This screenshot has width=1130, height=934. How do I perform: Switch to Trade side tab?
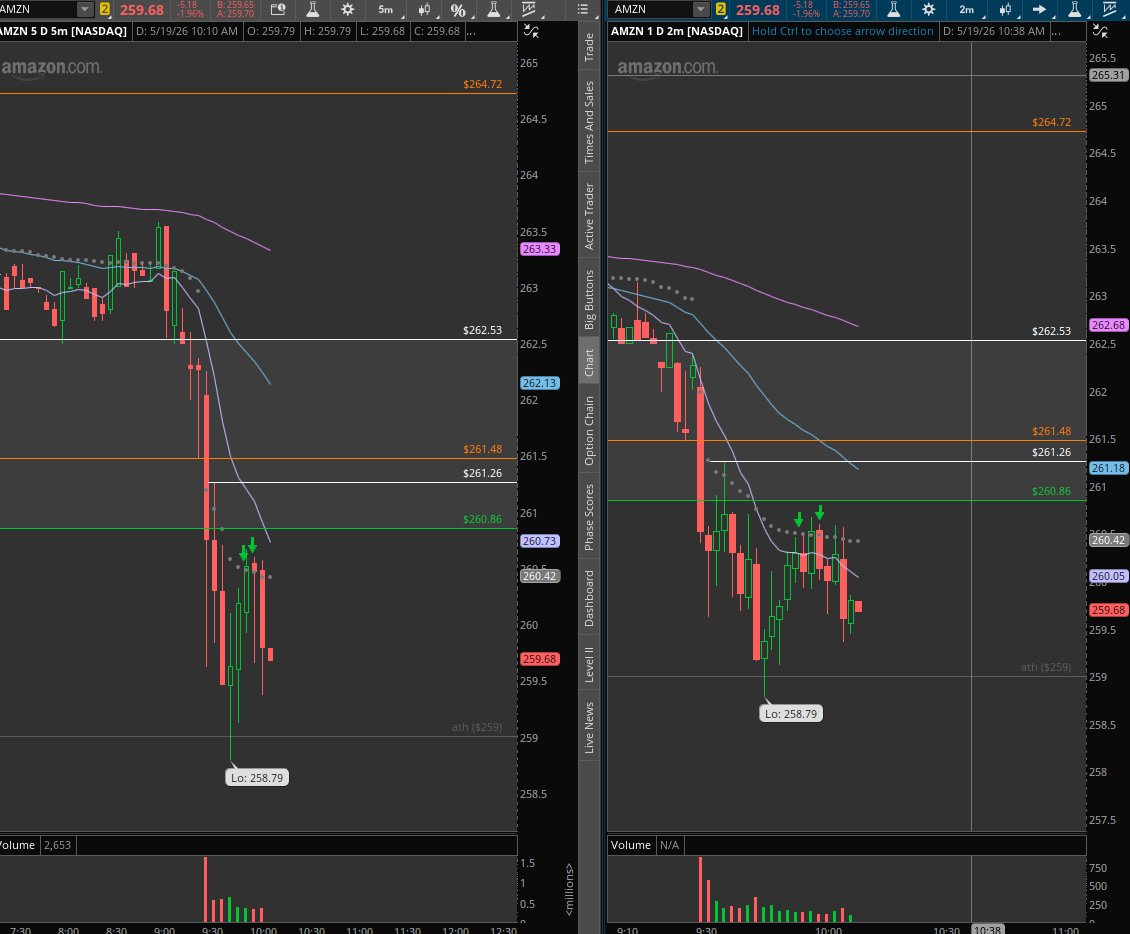tap(589, 47)
